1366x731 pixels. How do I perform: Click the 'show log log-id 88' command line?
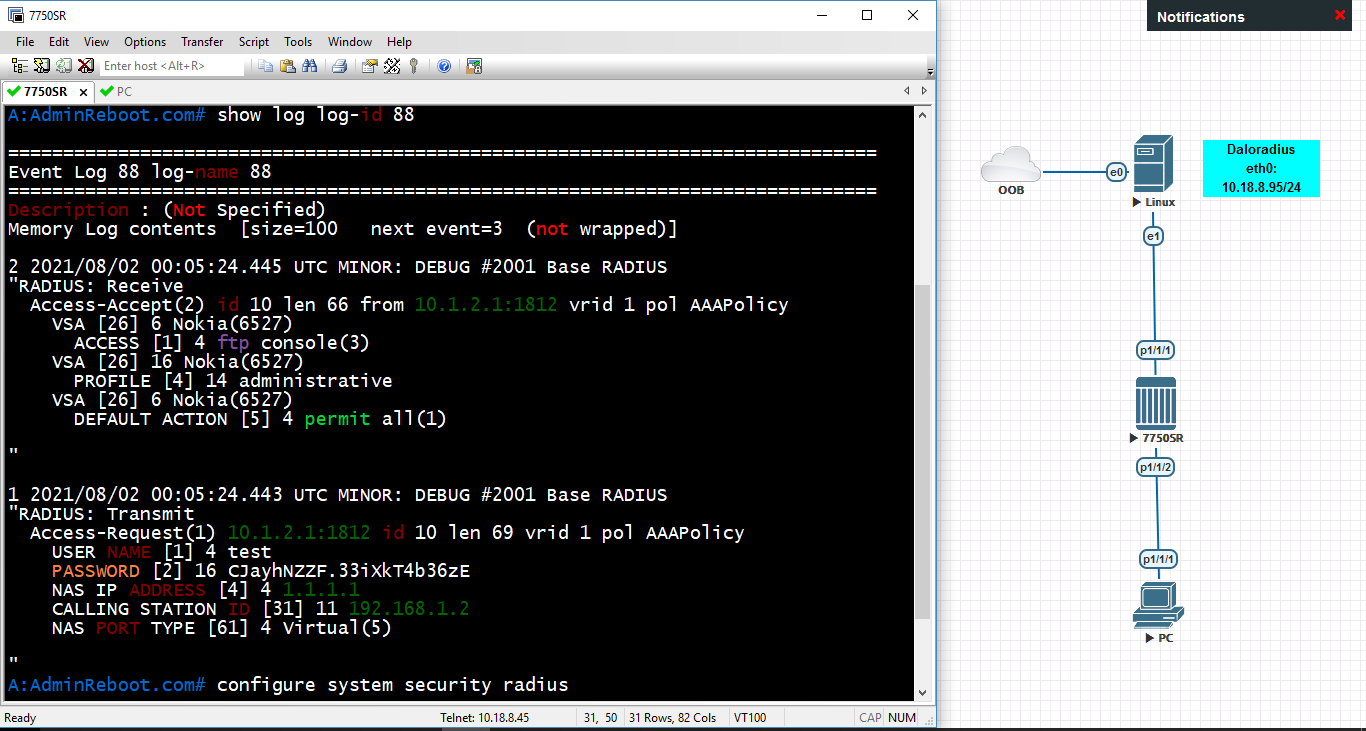tap(211, 115)
